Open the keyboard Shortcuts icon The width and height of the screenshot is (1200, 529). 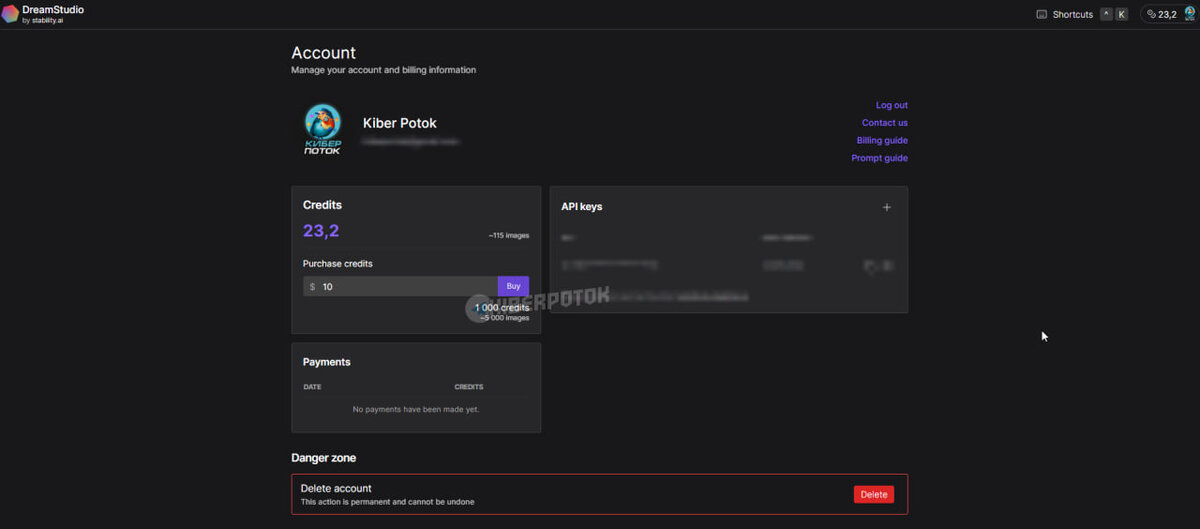[1041, 14]
